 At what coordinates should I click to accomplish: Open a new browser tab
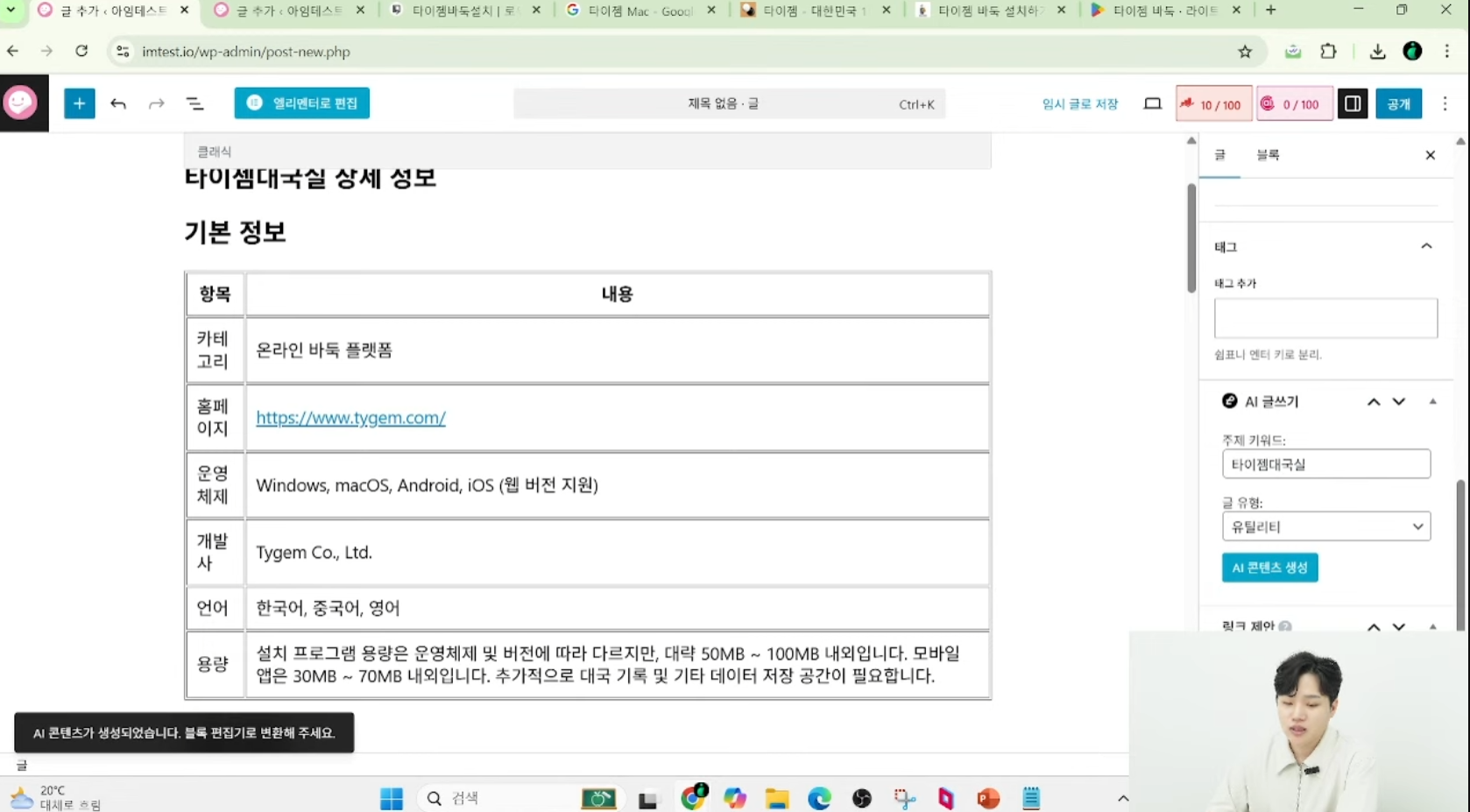click(1271, 11)
